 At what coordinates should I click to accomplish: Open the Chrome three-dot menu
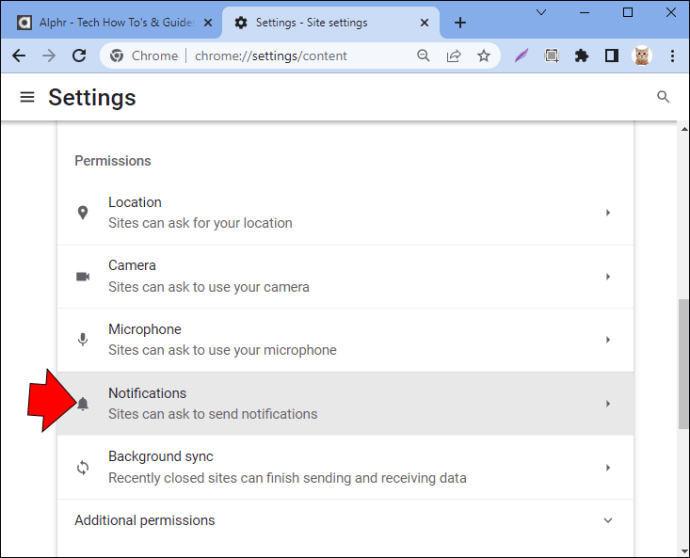point(672,56)
